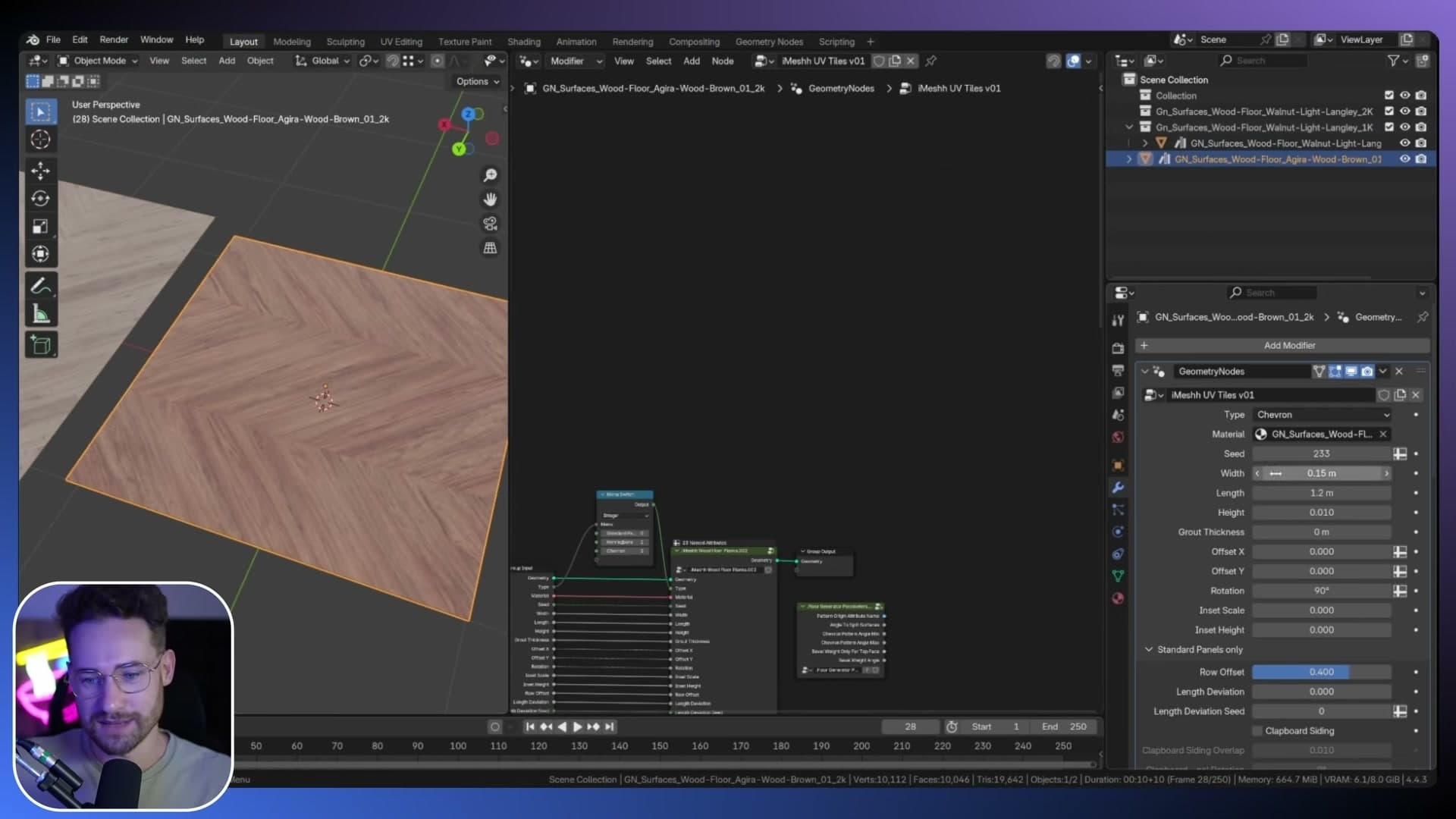1456x819 pixels.
Task: Collapse the GeometryNodes modifier panel
Action: (x=1144, y=372)
